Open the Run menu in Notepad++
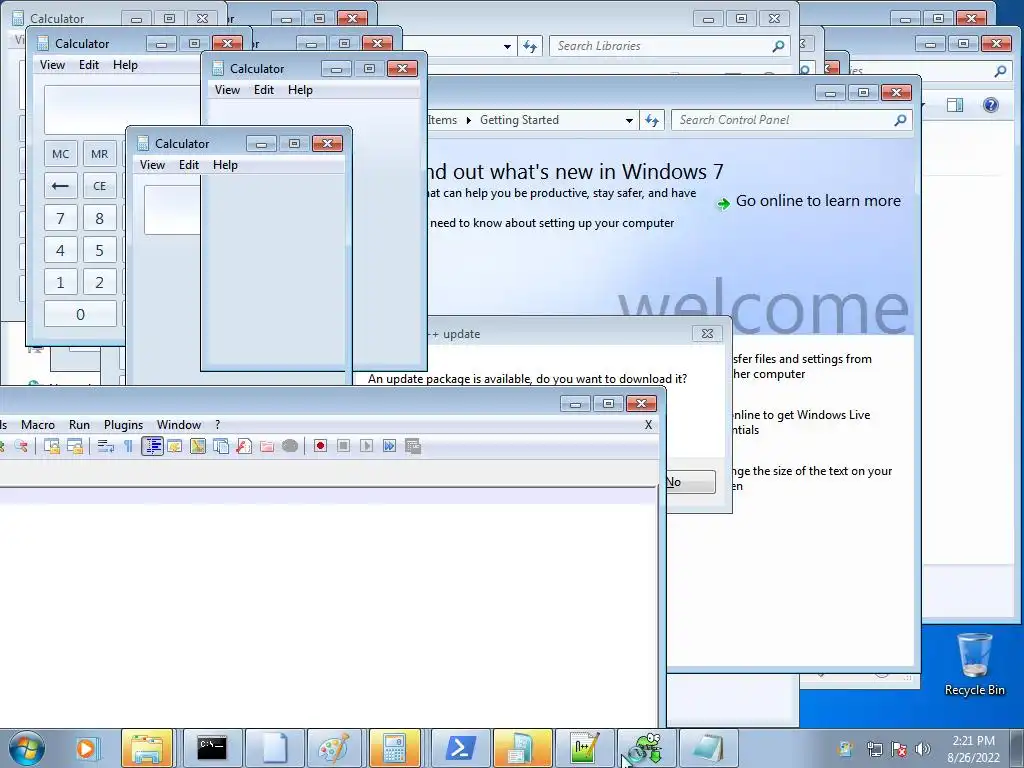This screenshot has height=768, width=1024. (79, 424)
